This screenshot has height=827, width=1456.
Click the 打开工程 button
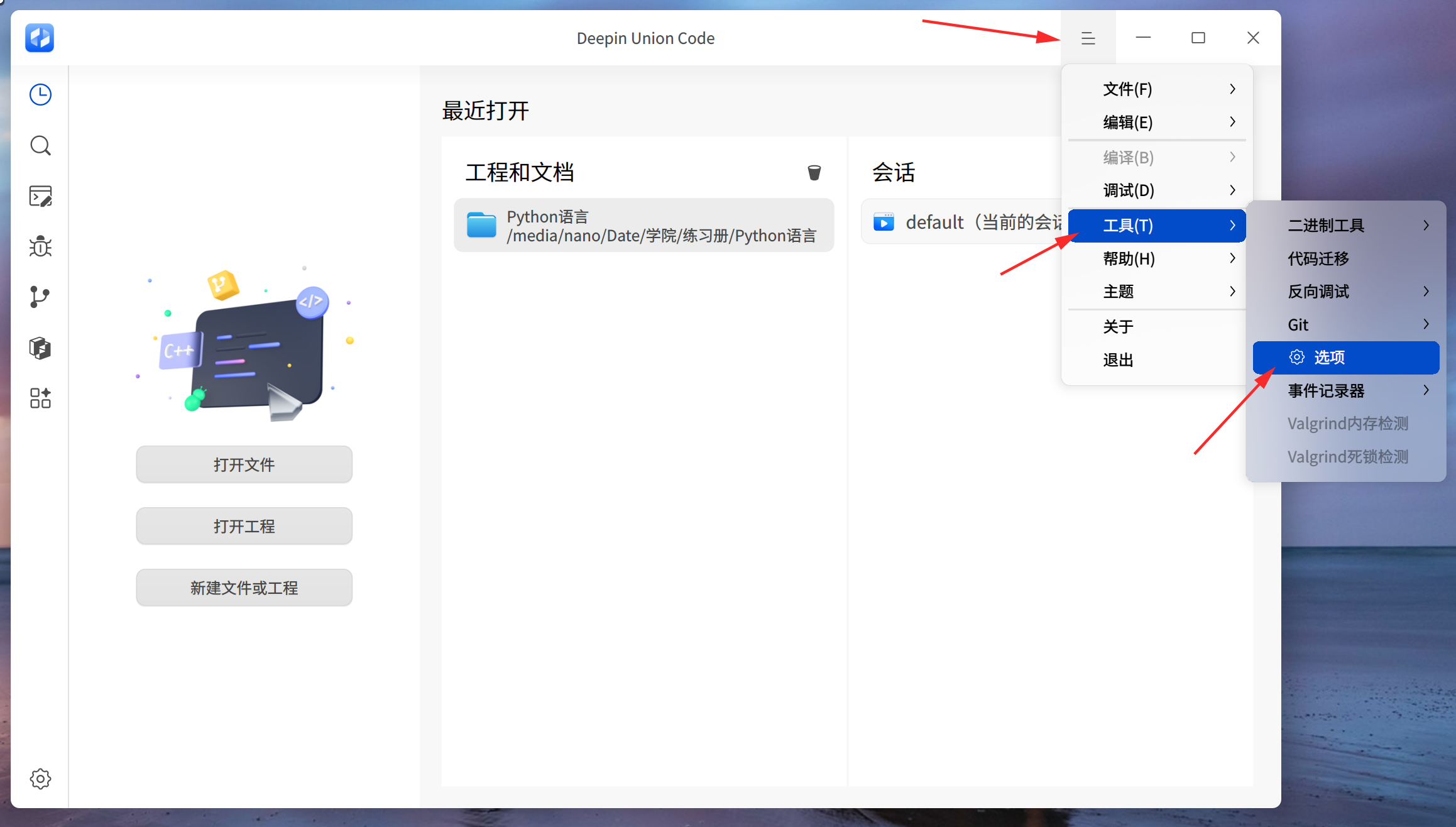click(244, 526)
